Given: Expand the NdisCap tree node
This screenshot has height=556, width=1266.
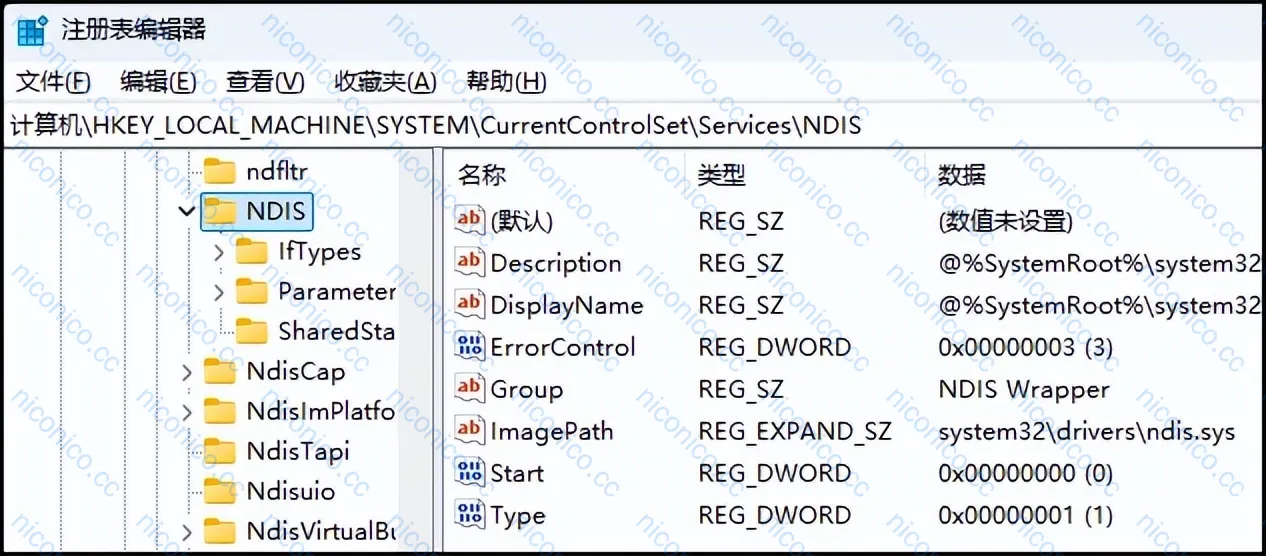Looking at the screenshot, I should coord(187,372).
